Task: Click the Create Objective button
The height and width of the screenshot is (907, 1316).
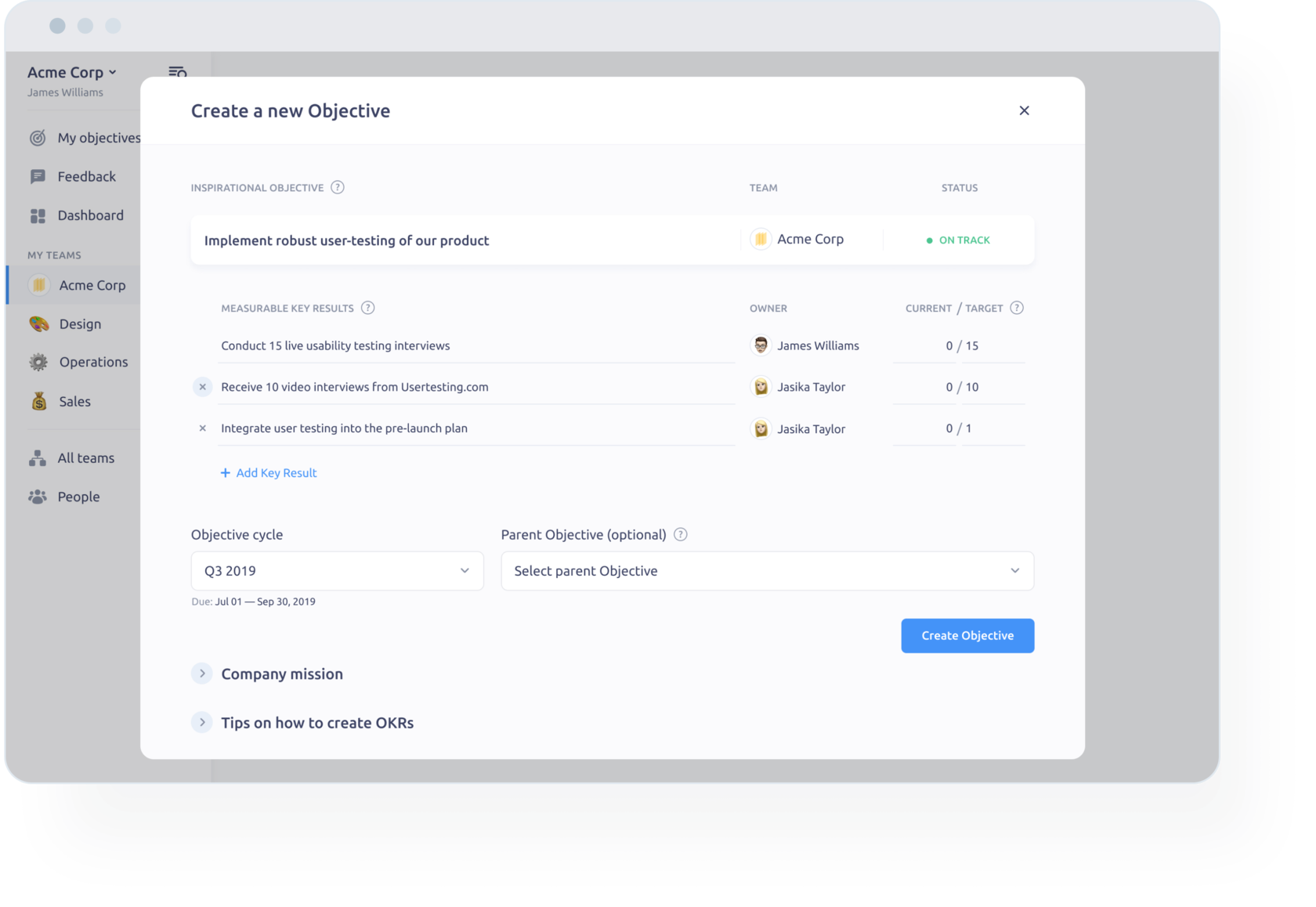Action: 967,636
